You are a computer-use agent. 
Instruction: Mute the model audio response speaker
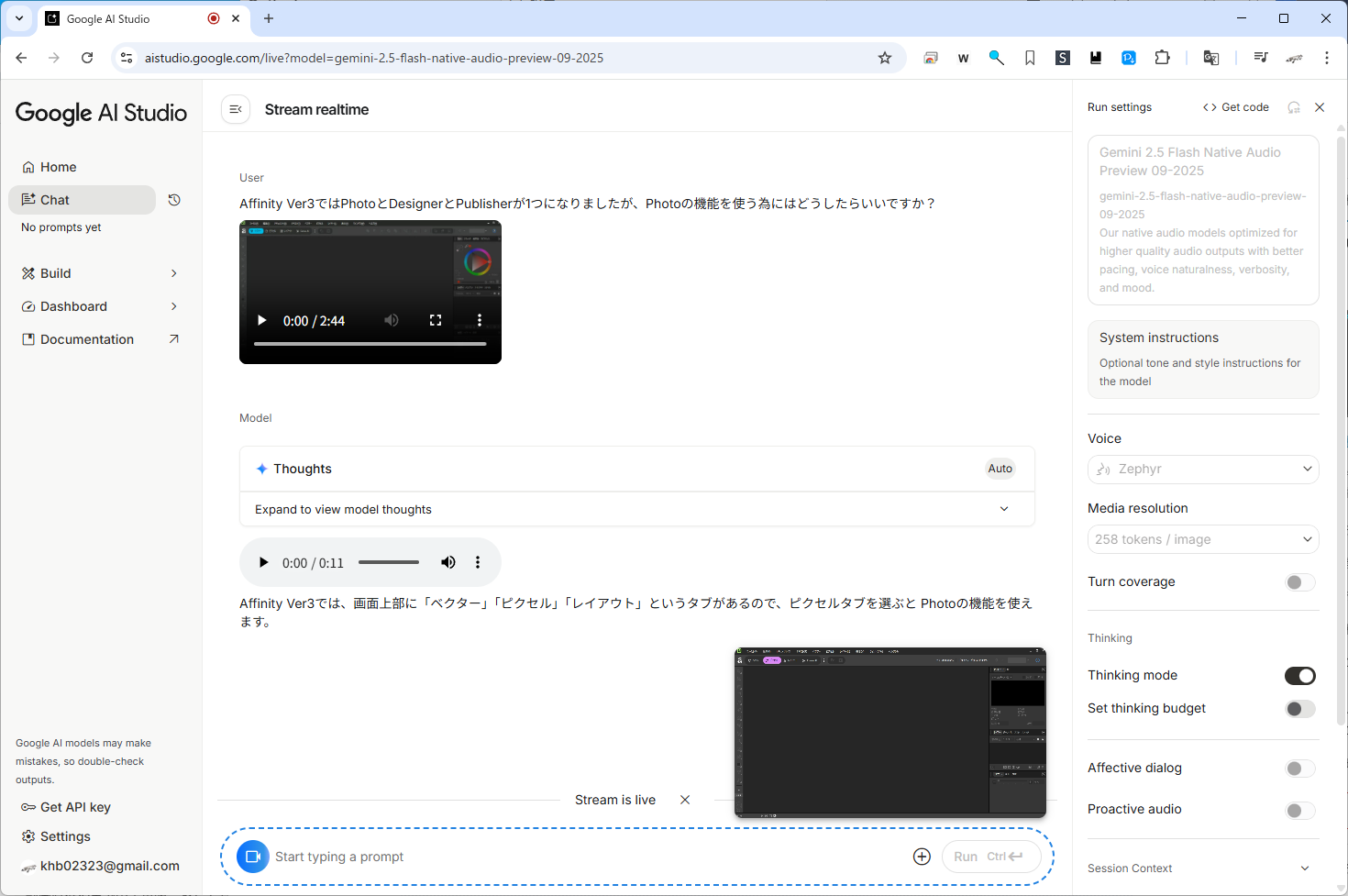[x=447, y=562]
